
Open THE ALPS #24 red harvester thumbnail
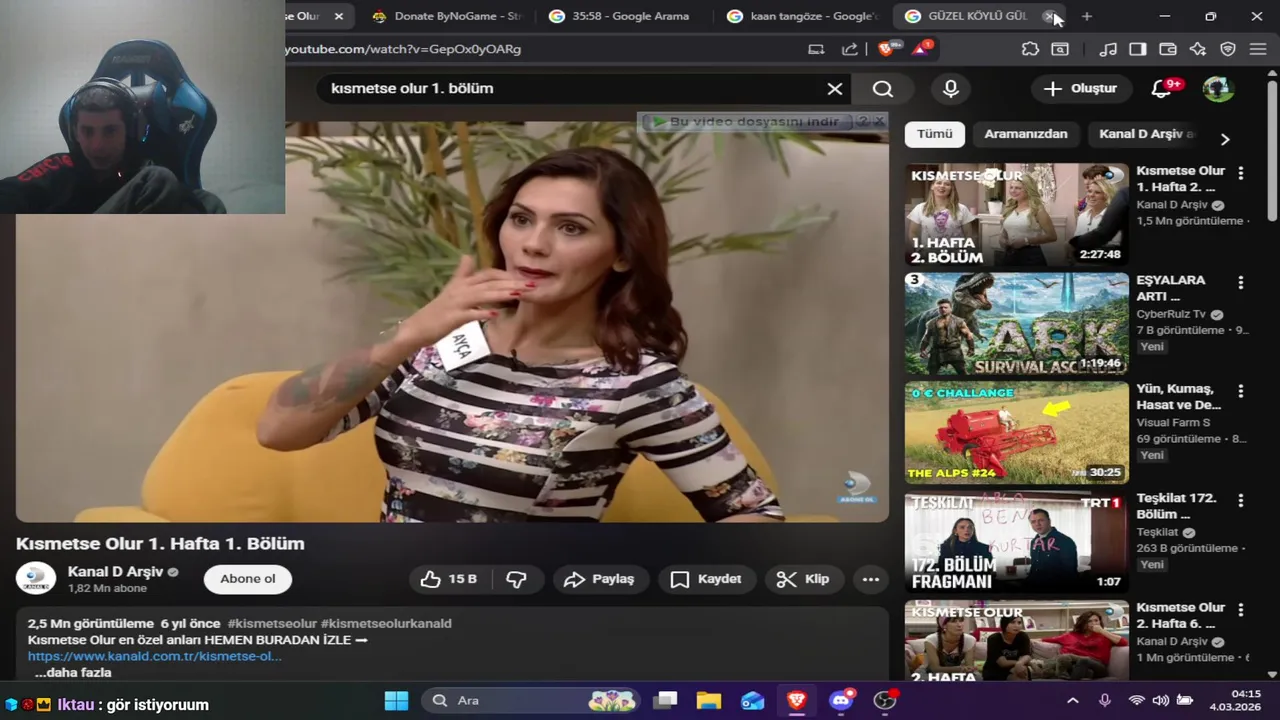click(1016, 433)
